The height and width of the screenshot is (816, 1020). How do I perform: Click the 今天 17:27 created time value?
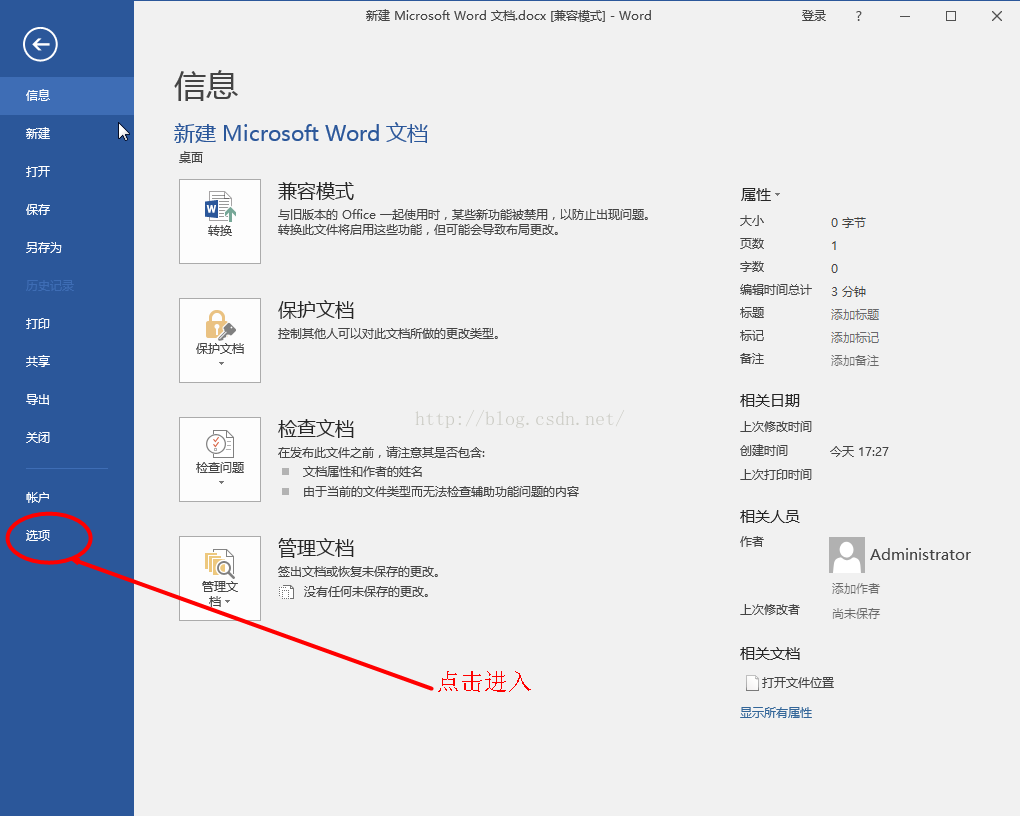point(859,452)
